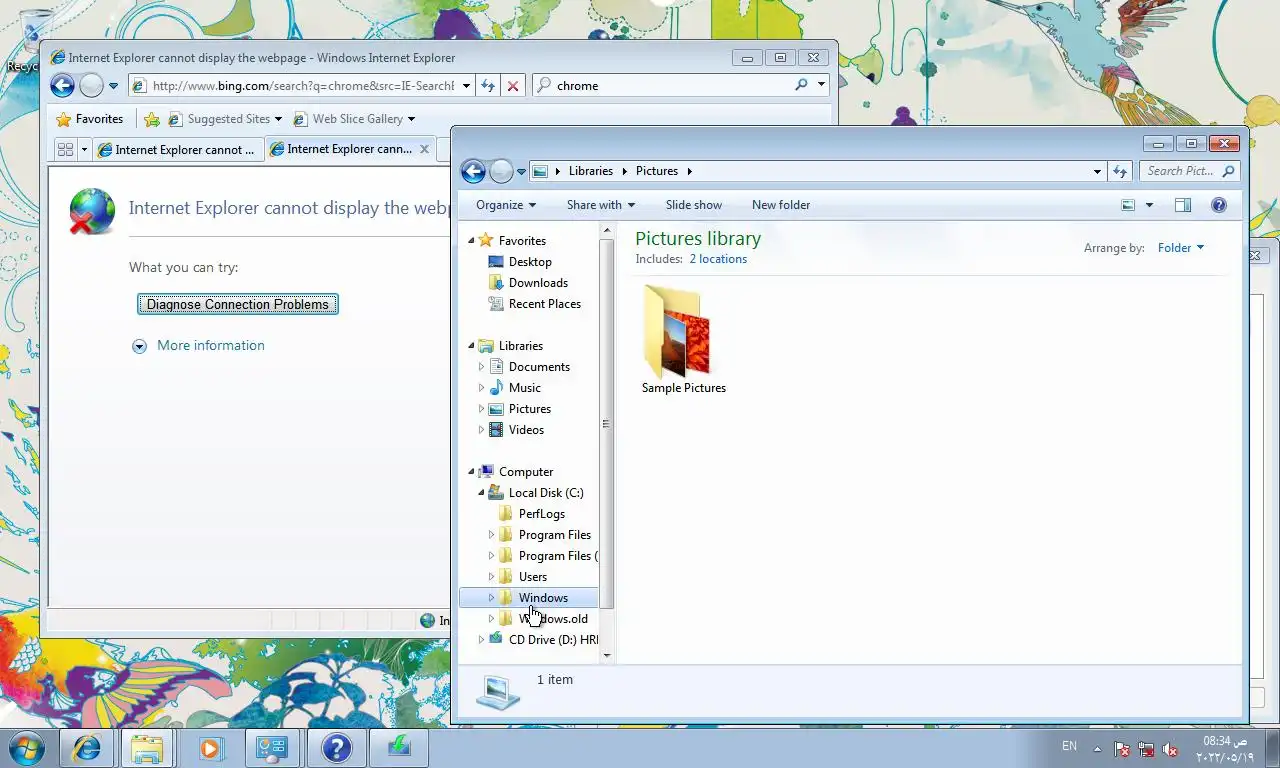
Task: Click the change view icon in Explorer toolbar
Action: coord(1128,205)
